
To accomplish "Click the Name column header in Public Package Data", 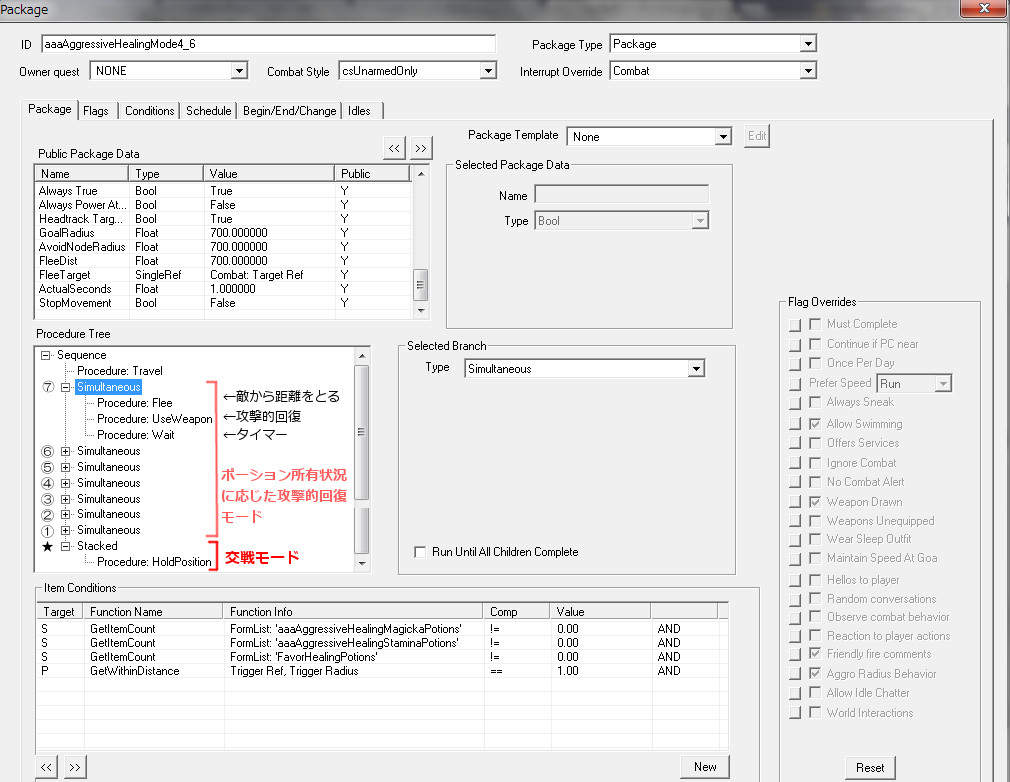I will coord(82,174).
